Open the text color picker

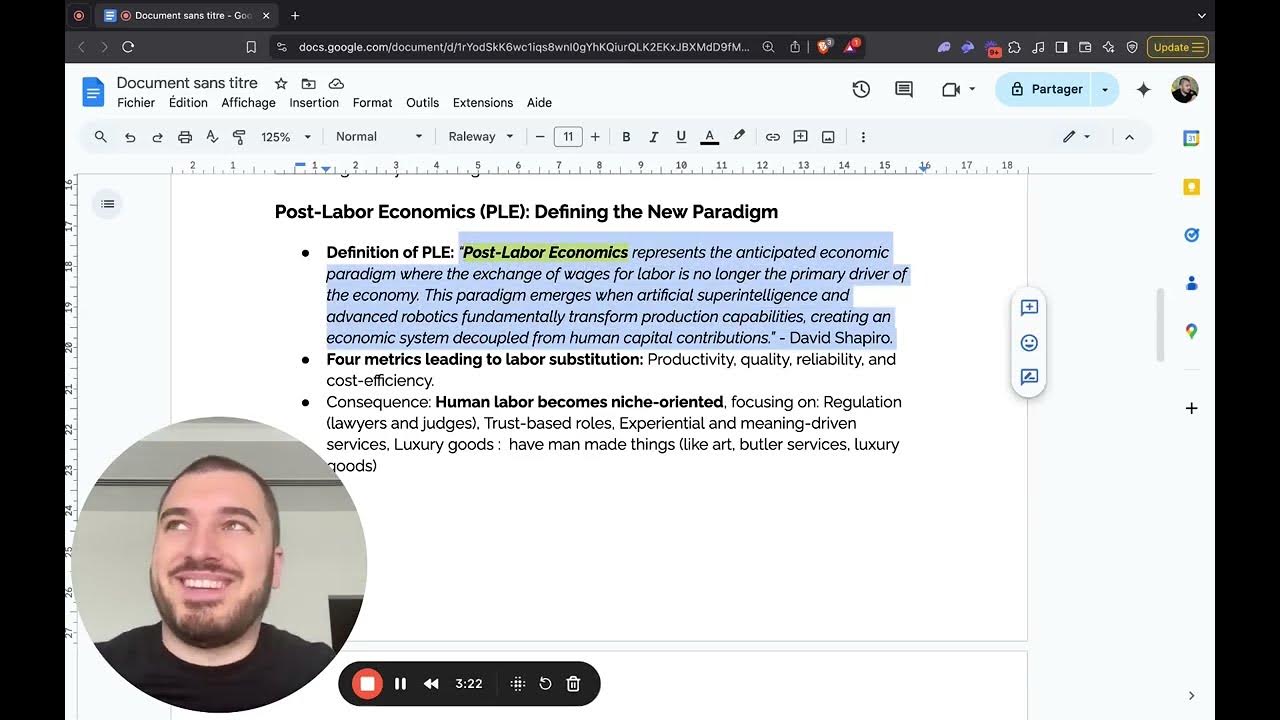click(x=709, y=137)
